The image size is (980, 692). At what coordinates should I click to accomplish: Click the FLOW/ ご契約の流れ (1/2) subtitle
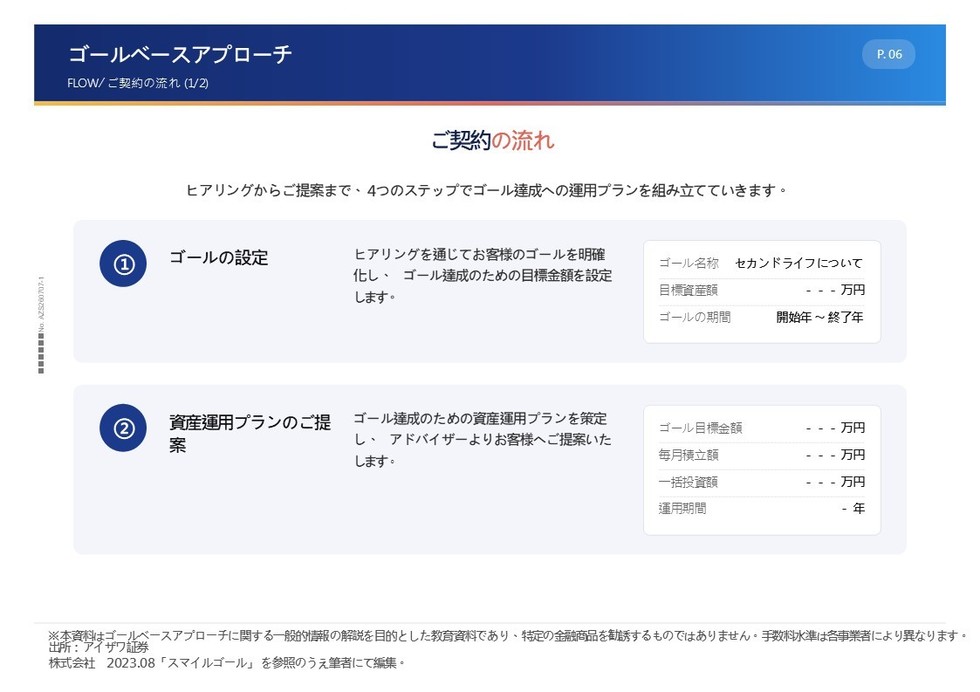(x=138, y=83)
